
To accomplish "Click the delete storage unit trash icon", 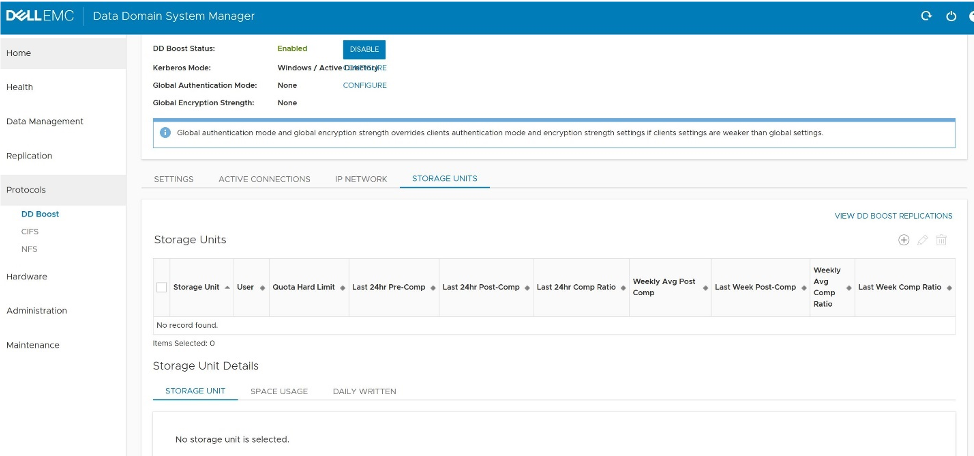I will 941,240.
